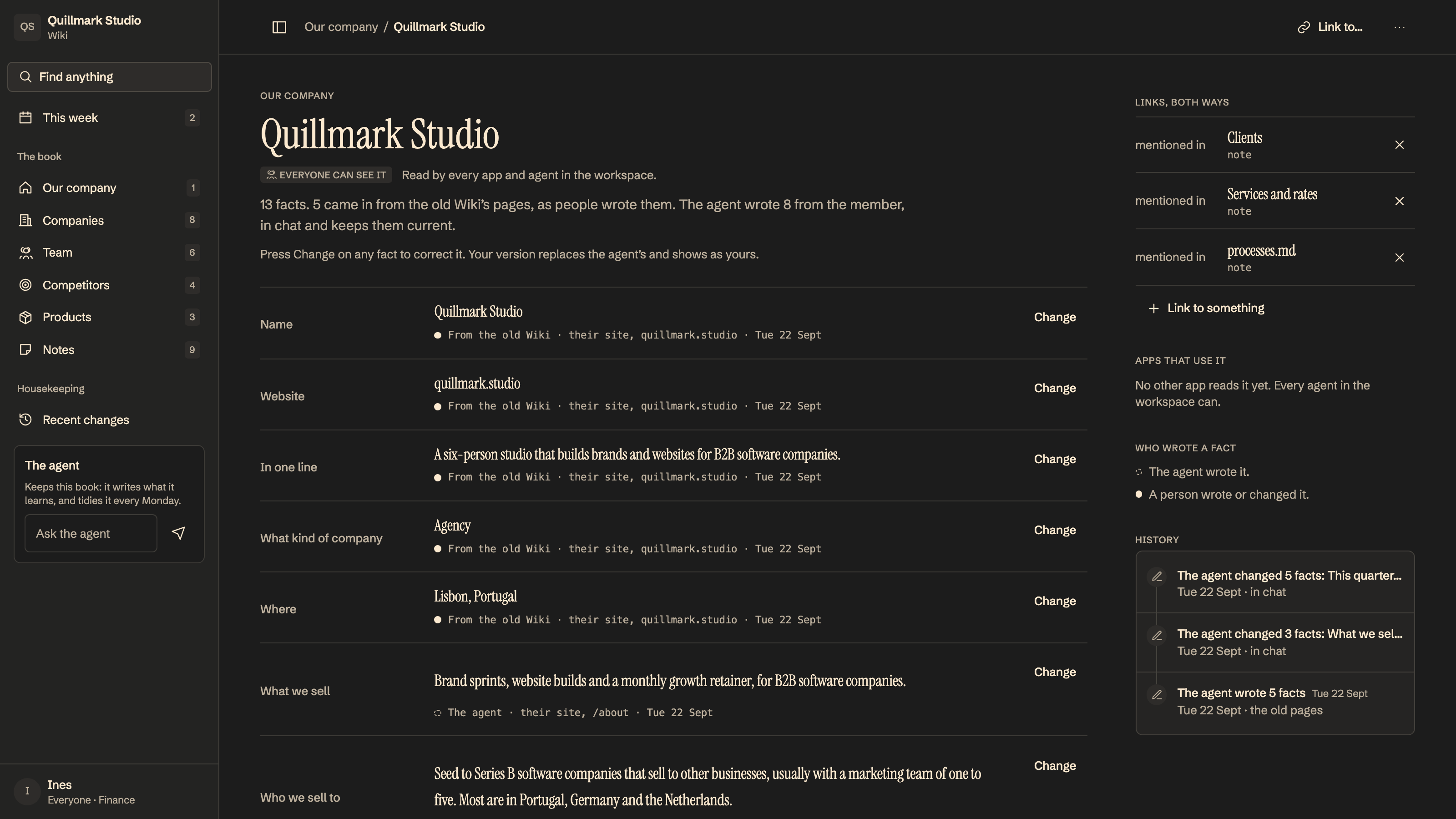1456x819 pixels.
Task: Click Our company in the breadcrumb
Action: point(341,27)
